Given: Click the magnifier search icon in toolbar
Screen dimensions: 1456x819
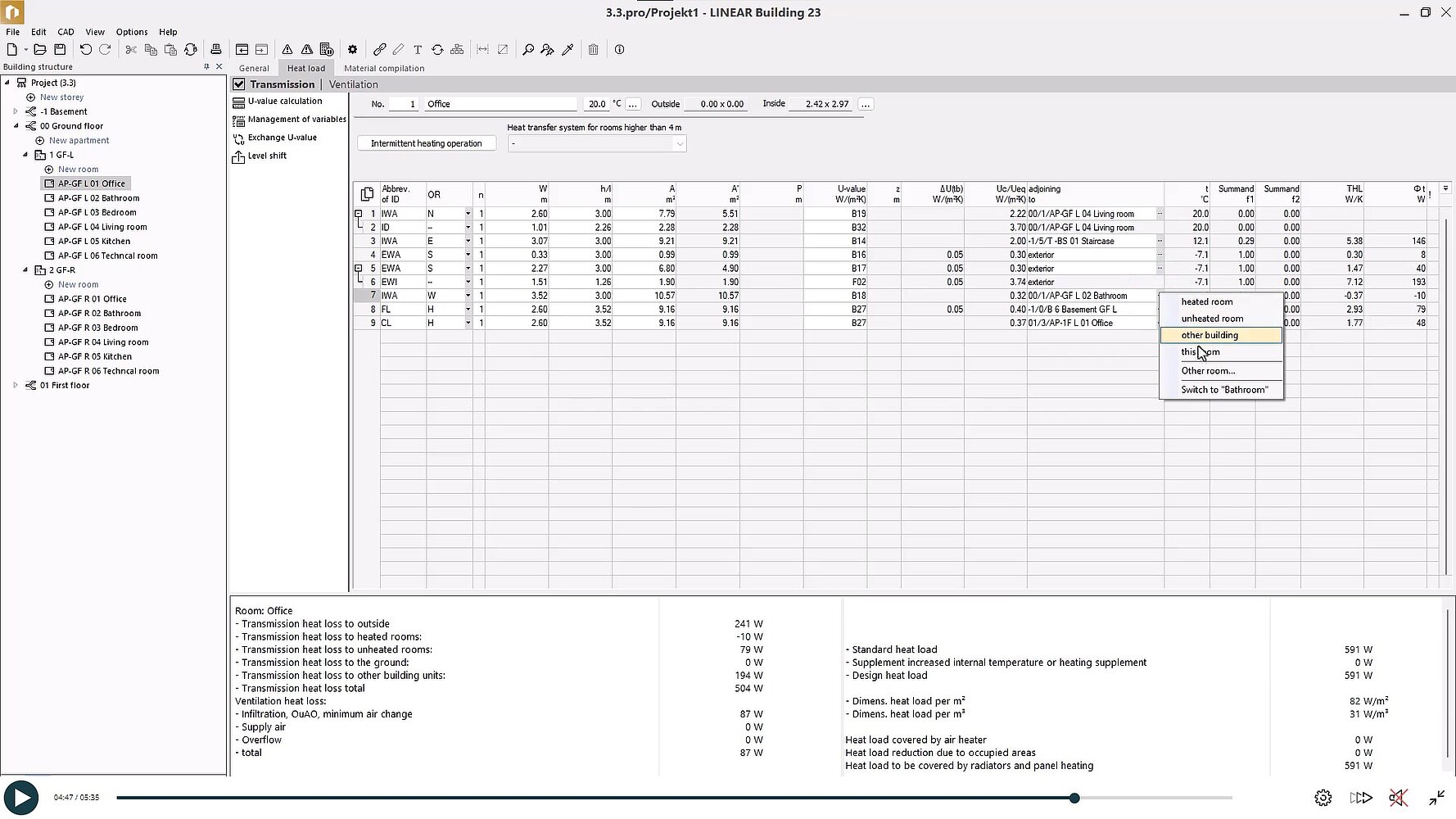Looking at the screenshot, I should click(528, 50).
